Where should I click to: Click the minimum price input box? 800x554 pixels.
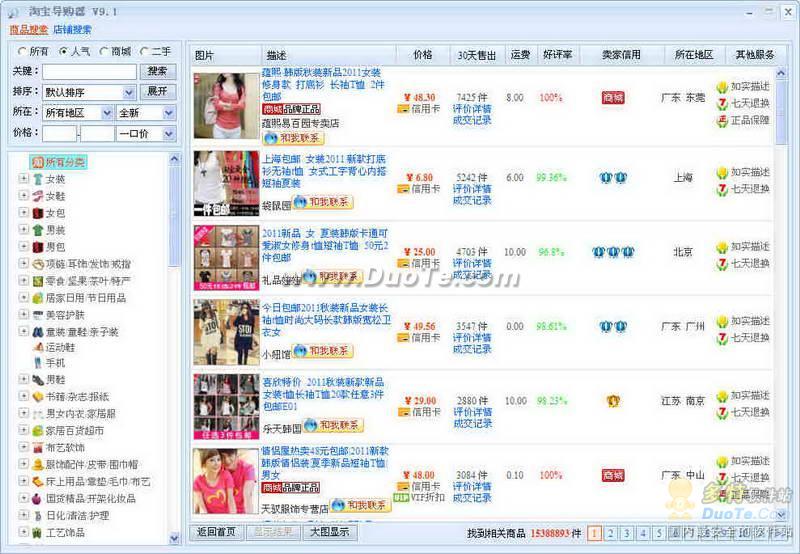tap(60, 134)
